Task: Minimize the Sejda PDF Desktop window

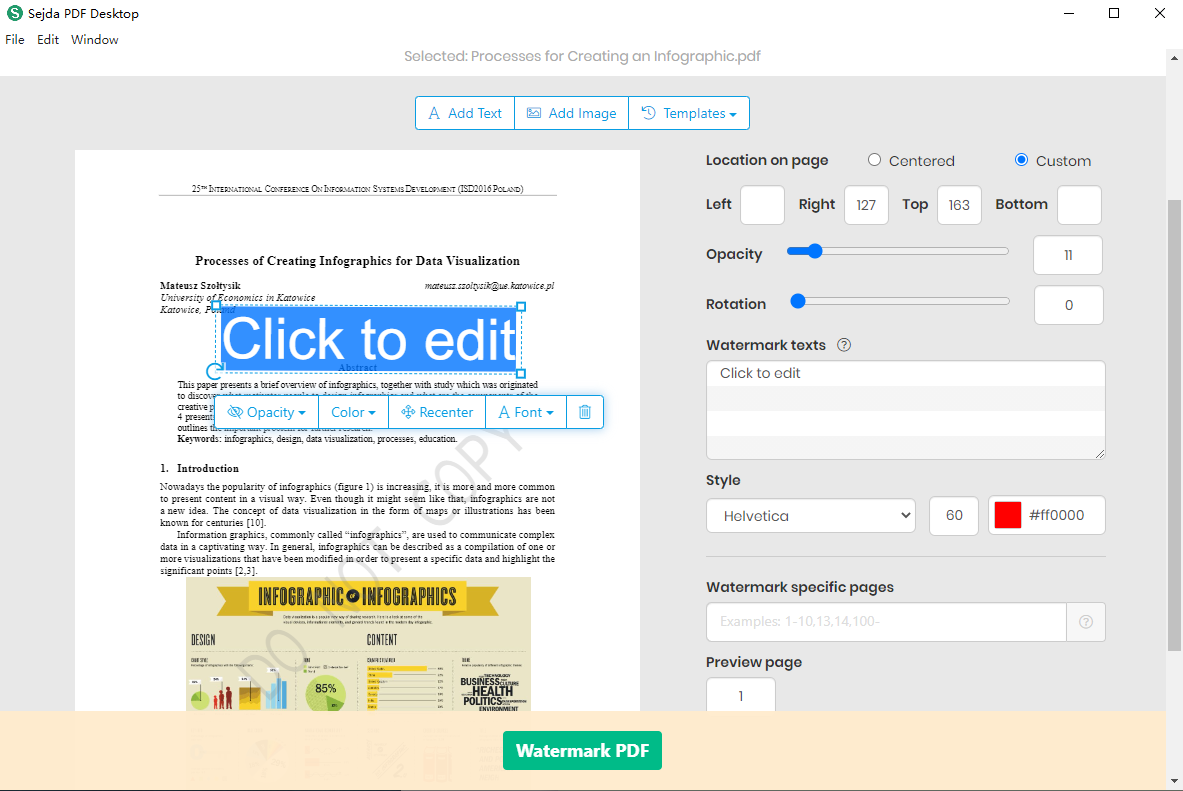Action: point(1068,13)
